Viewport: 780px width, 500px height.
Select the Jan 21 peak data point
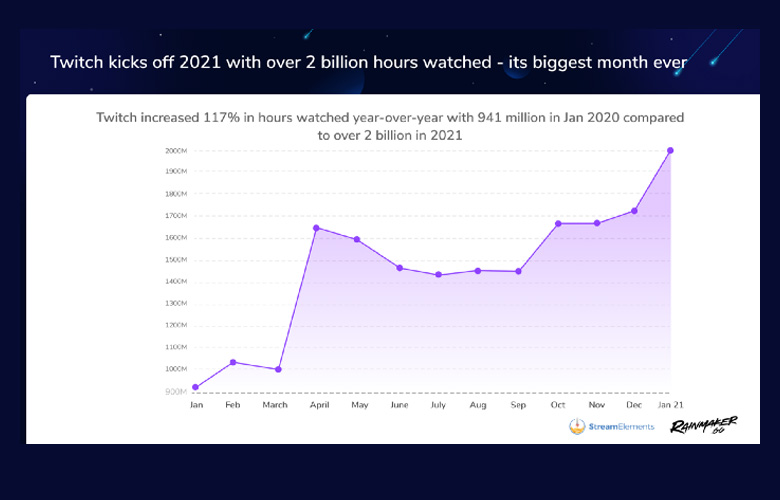[670, 150]
